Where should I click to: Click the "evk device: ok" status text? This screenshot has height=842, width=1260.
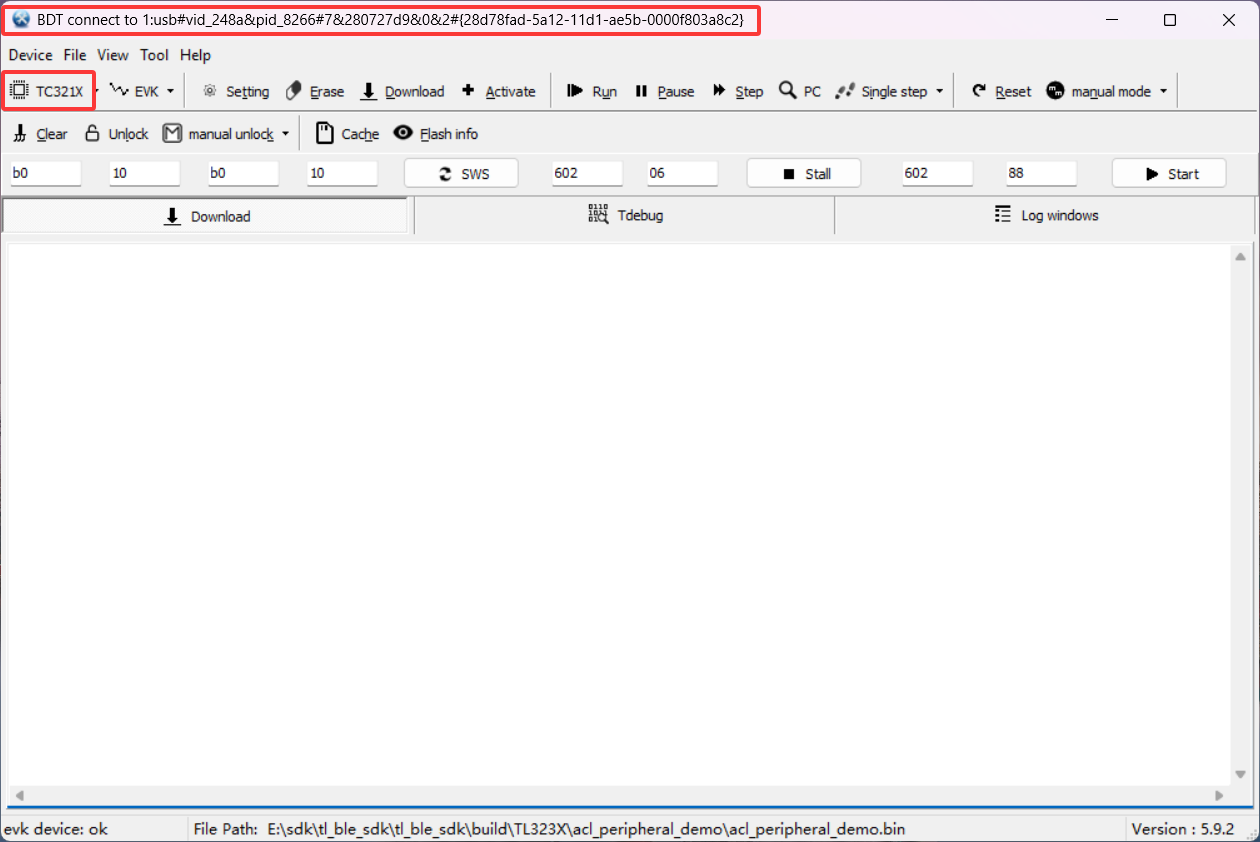pos(56,829)
